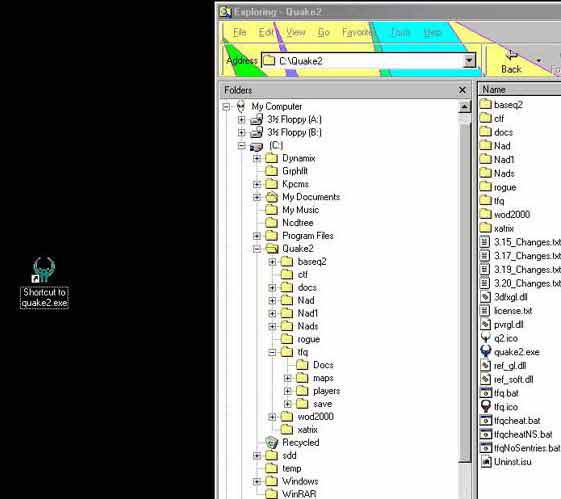
Task: Click the Back toolbar arrow icon
Action: pyautogui.click(x=512, y=55)
